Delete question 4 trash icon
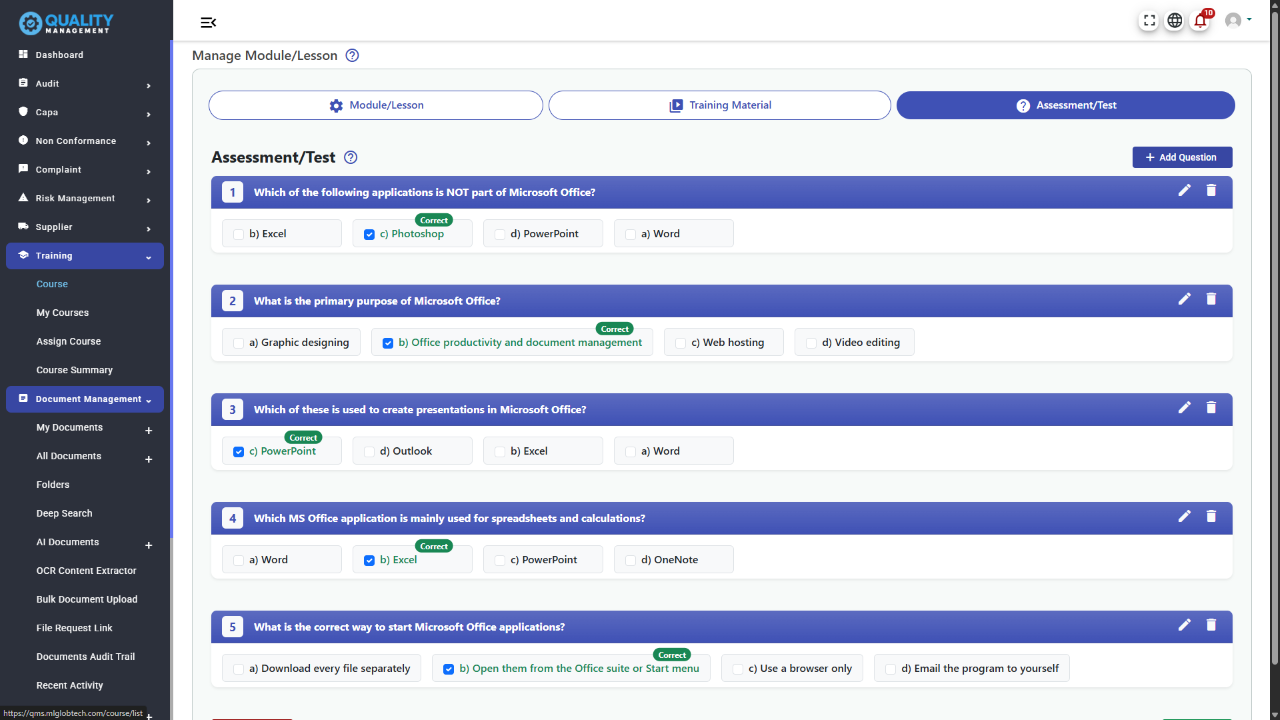This screenshot has width=1280, height=720. point(1211,516)
